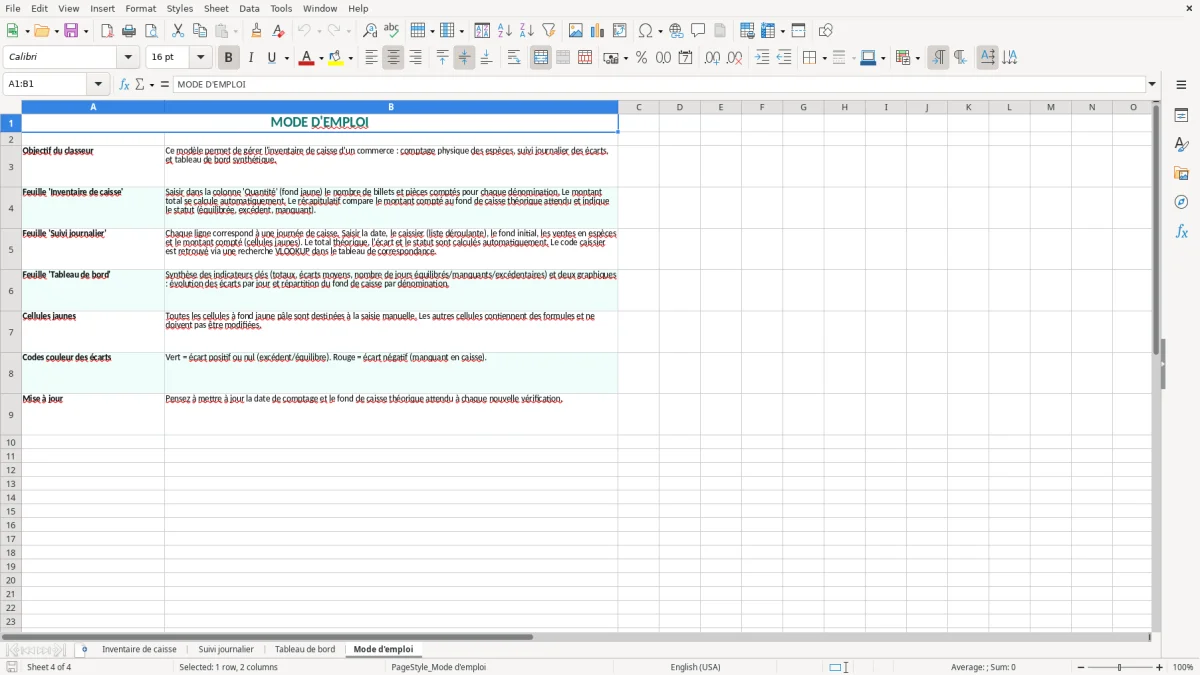Open the Underline style dropdown arrow
The width and height of the screenshot is (1200, 675).
coord(286,58)
